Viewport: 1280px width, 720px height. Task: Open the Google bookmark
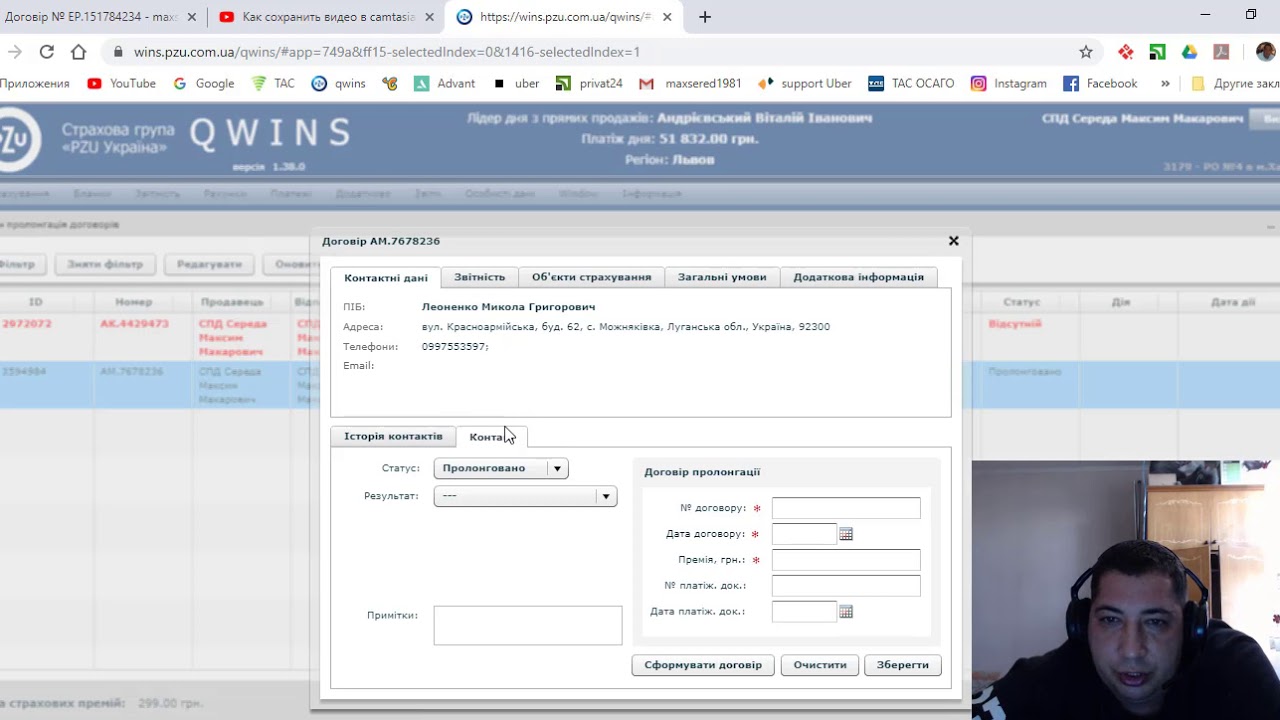point(204,84)
